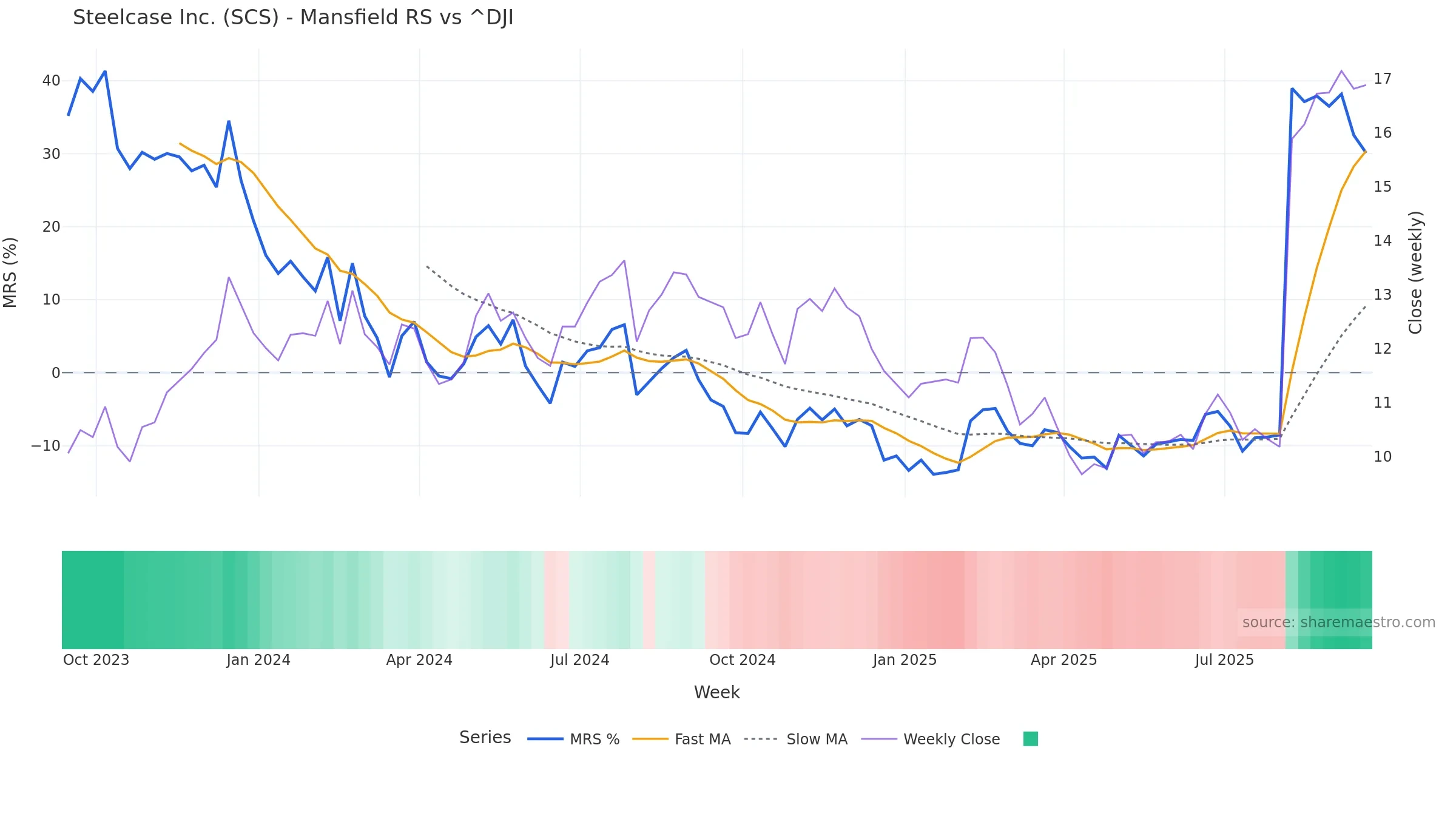Click the 'Series' legend title
The height and width of the screenshot is (819, 1456).
485,737
